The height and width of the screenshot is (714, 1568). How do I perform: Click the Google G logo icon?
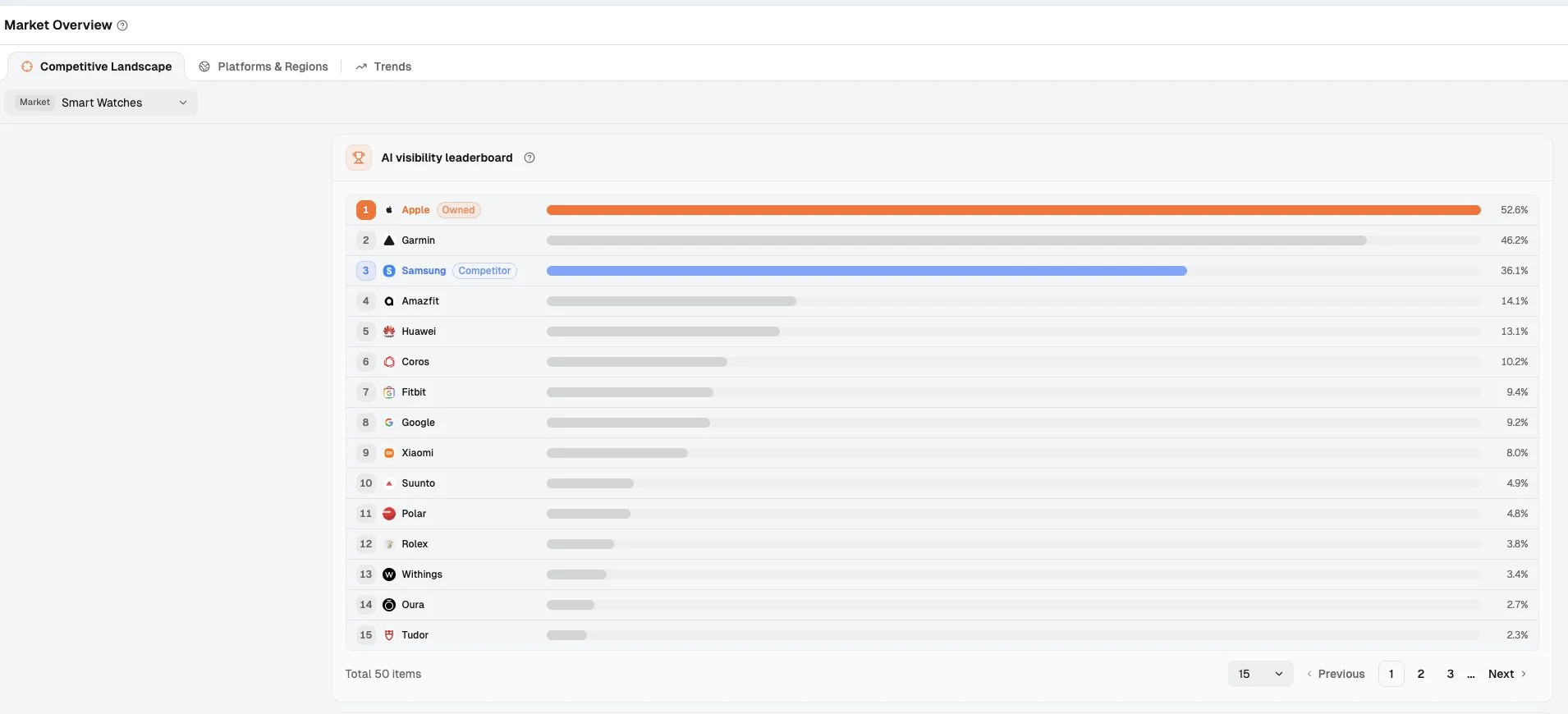389,423
